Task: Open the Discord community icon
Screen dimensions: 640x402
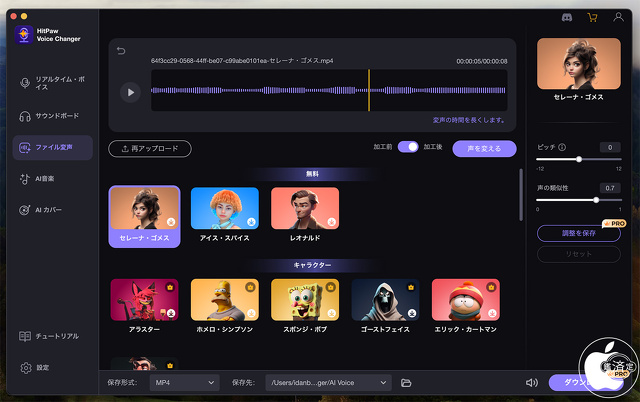Action: pyautogui.click(x=569, y=16)
